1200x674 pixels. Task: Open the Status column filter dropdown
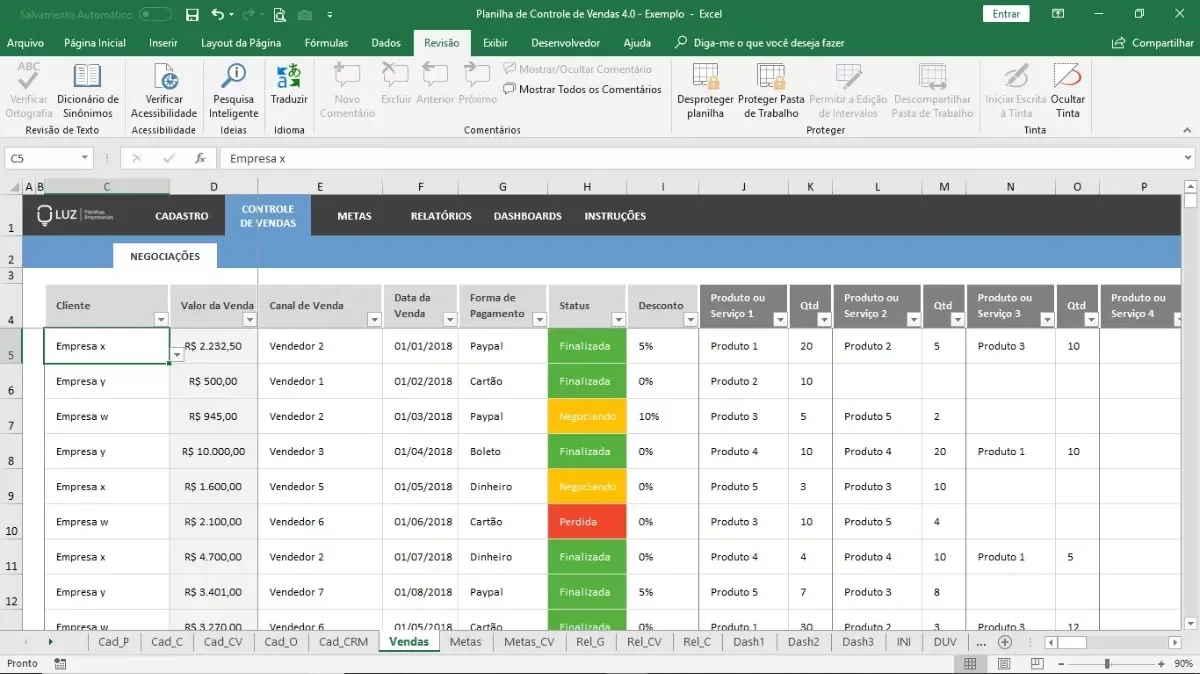pos(618,320)
